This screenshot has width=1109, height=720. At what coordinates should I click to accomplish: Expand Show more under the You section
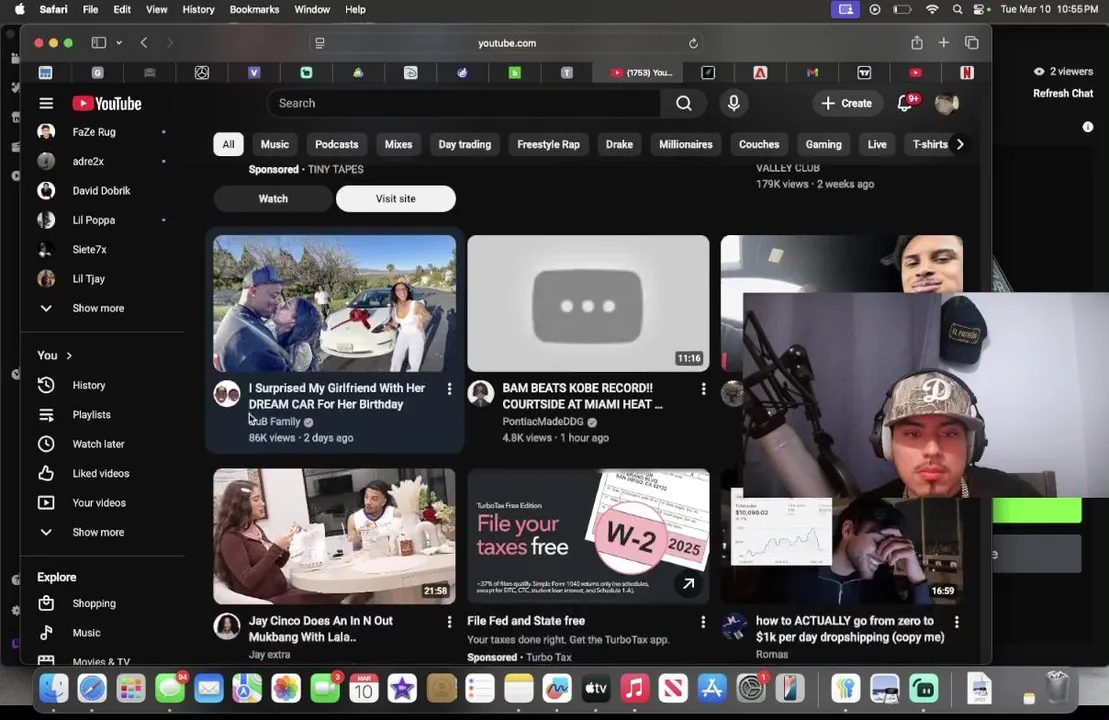[98, 533]
